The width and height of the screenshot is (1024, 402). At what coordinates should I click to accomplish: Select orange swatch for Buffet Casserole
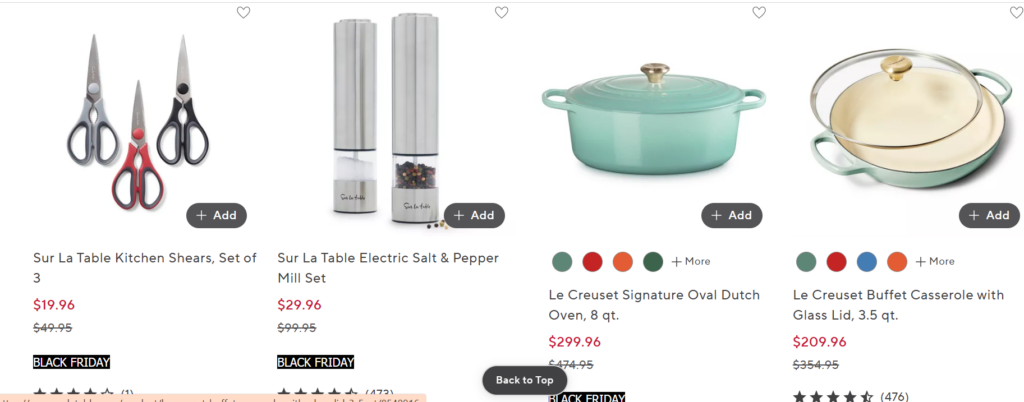[897, 262]
